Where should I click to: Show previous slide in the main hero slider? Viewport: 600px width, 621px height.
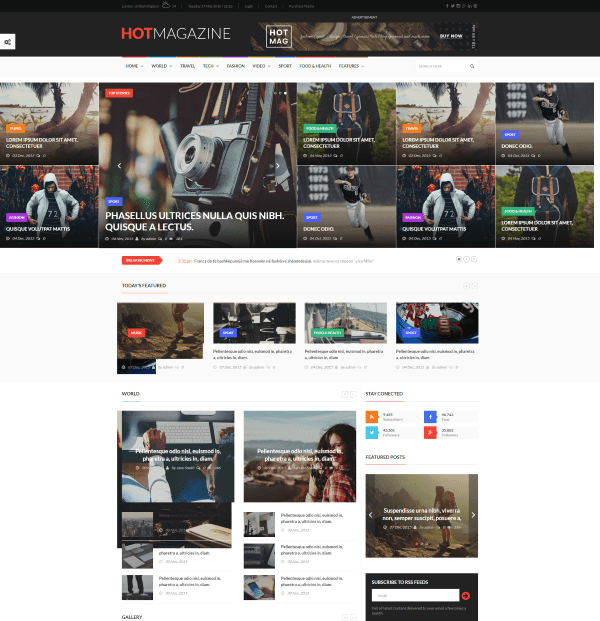tap(119, 166)
